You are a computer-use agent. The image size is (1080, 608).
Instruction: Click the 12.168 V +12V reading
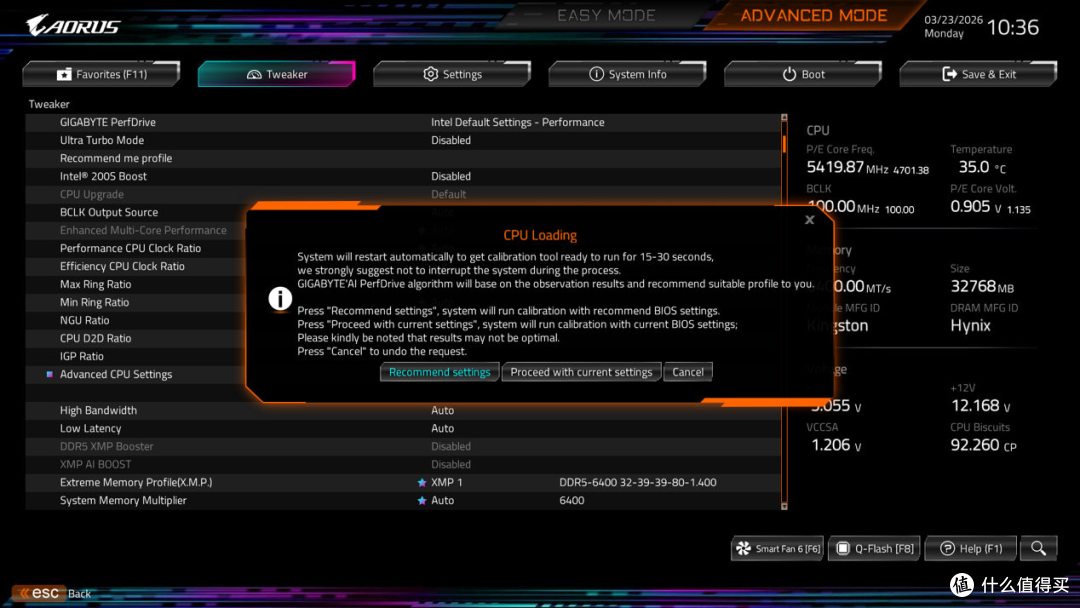[x=981, y=406]
